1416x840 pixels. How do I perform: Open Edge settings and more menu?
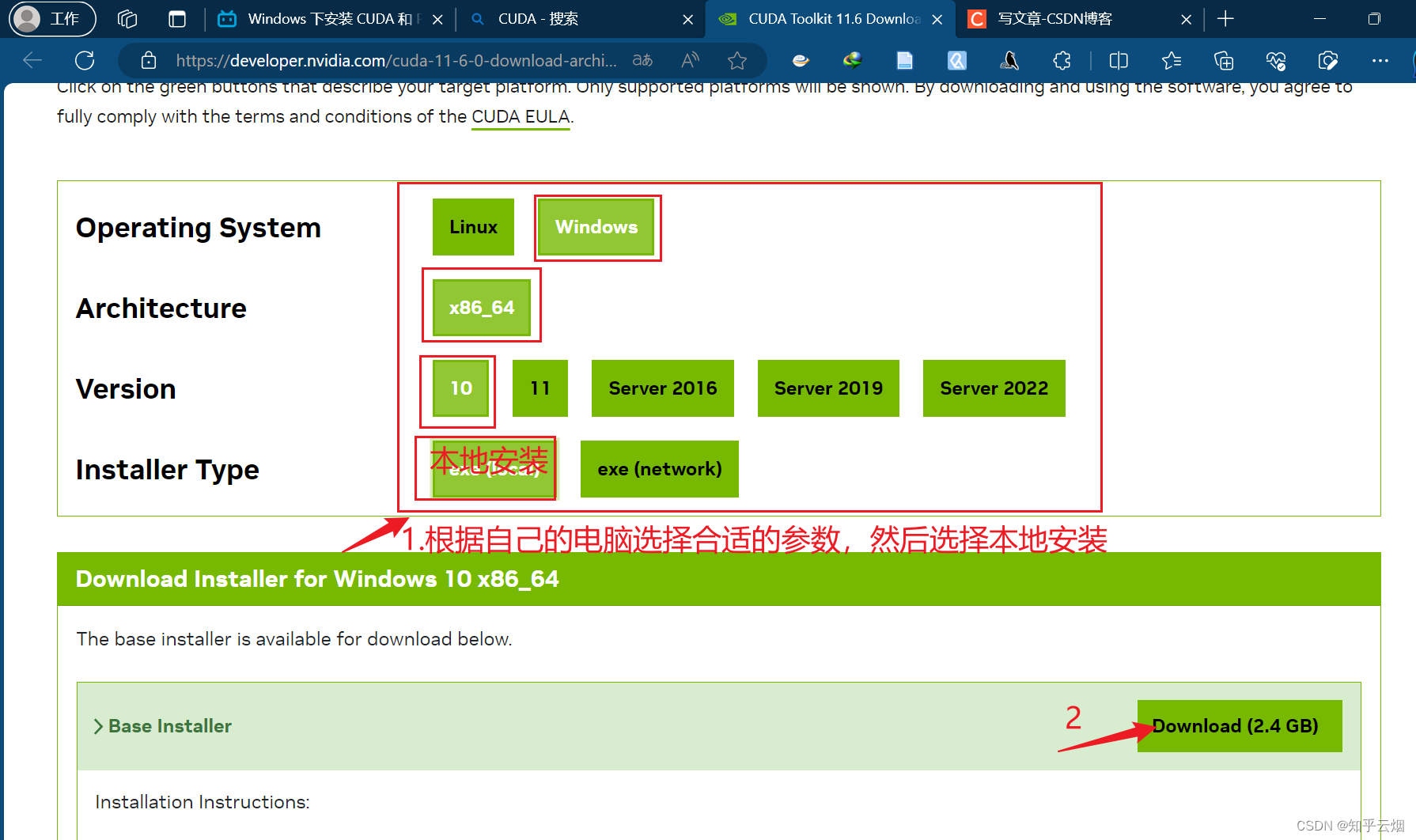click(1380, 60)
